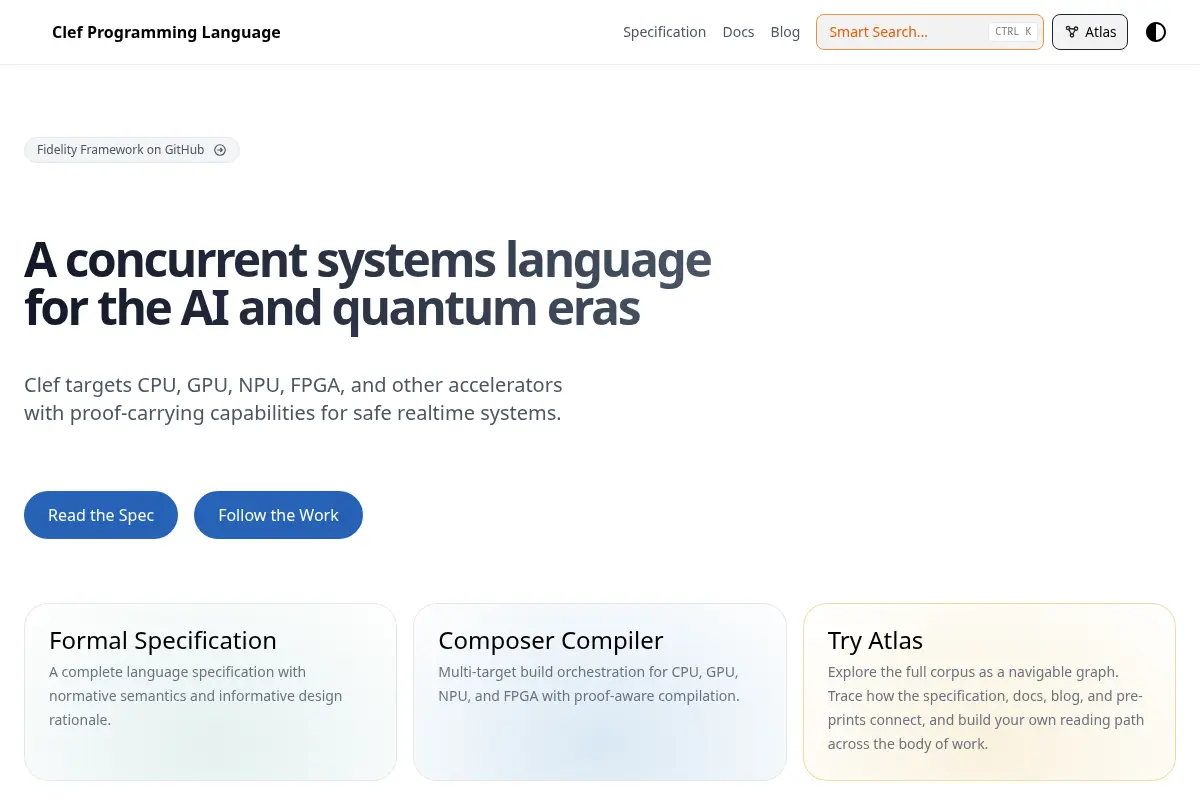Viewport: 1200px width, 800px height.
Task: Click the arrow icon on Fidelity Framework badge
Action: (220, 150)
